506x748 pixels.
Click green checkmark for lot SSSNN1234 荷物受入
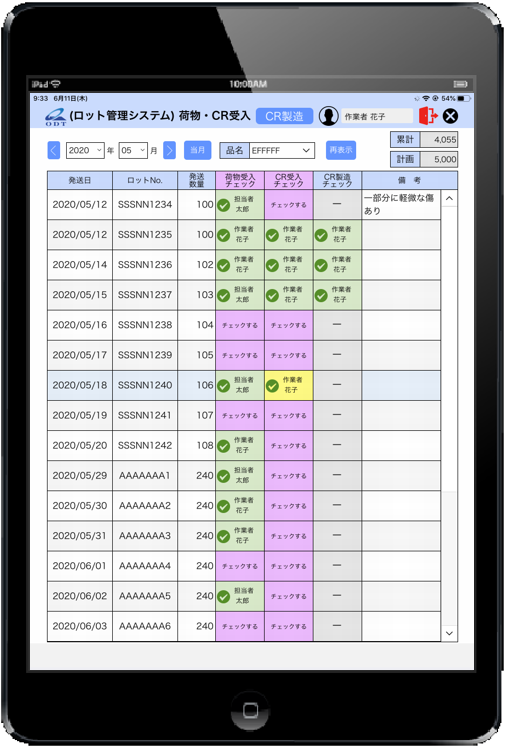point(223,205)
